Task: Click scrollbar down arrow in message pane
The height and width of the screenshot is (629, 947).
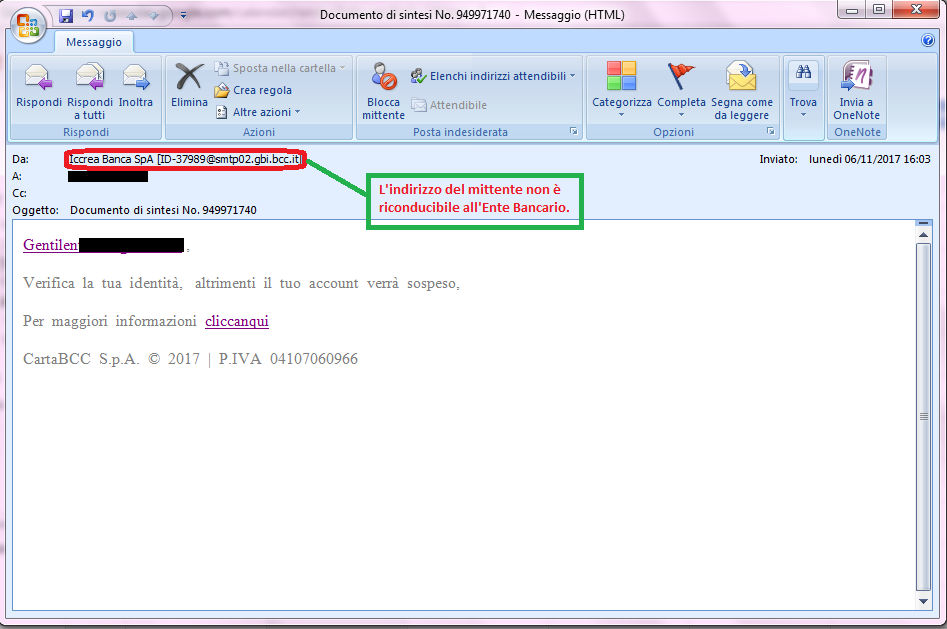Action: point(923,601)
